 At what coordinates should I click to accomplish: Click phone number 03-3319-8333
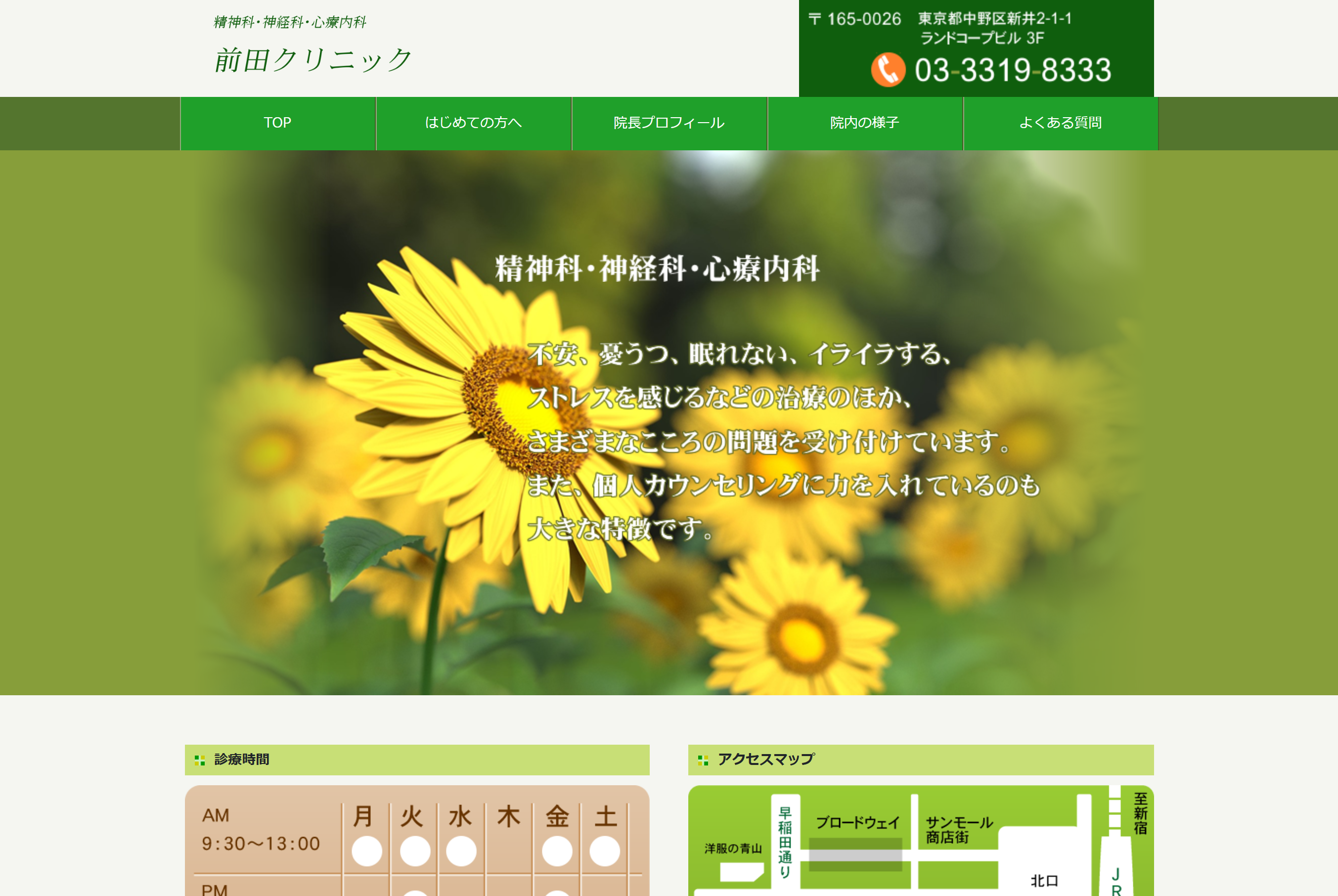pos(1013,70)
